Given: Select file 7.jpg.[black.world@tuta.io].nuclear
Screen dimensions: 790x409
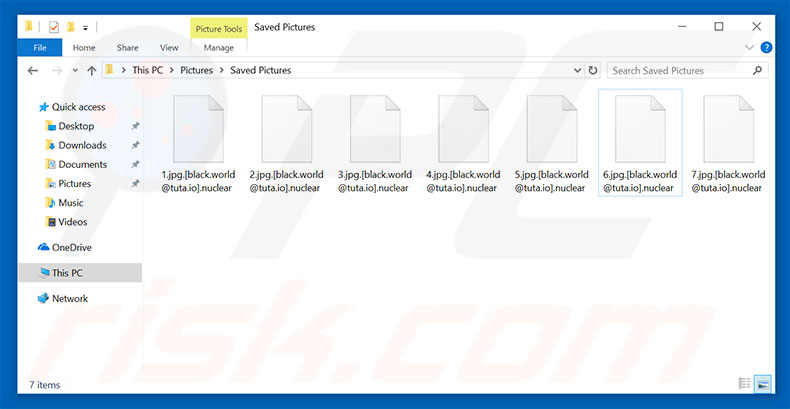Looking at the screenshot, I should coord(729,144).
